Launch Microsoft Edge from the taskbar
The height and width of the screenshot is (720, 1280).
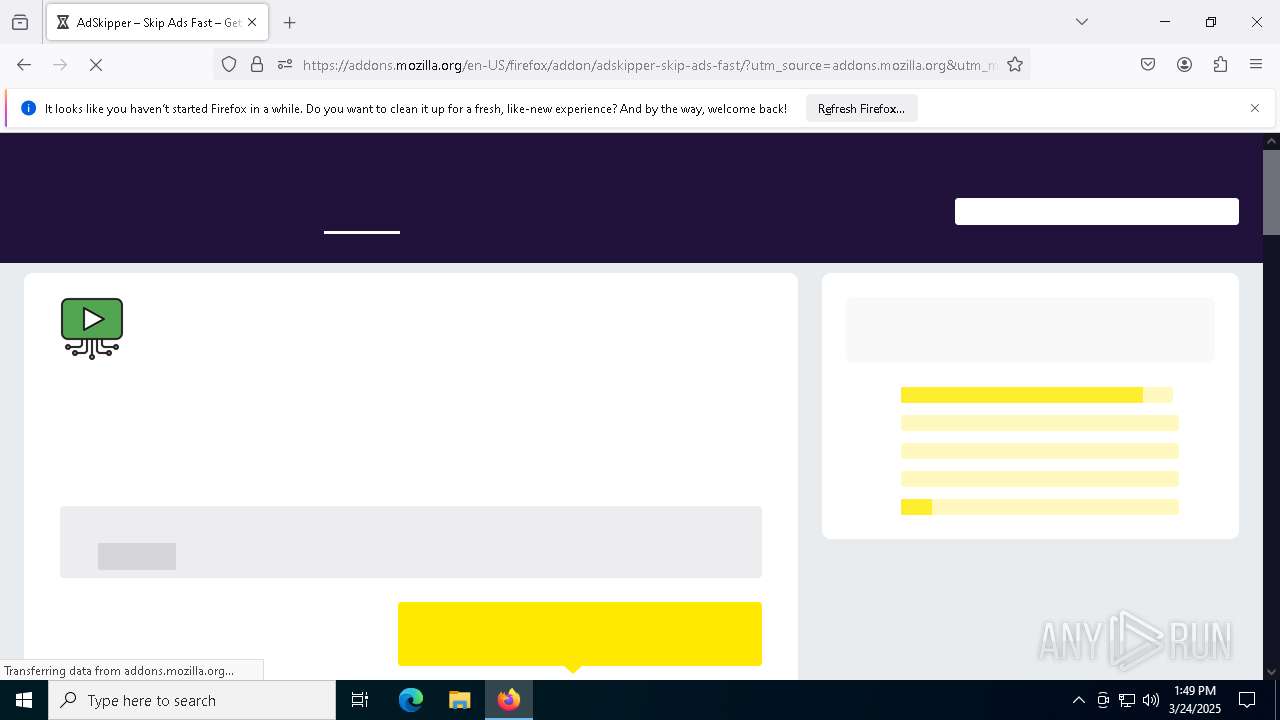411,700
